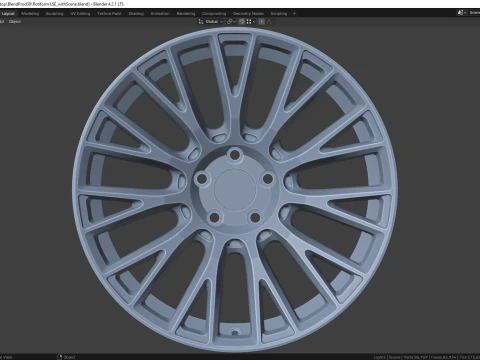The image size is (480, 360).
Task: Expand the snapping options arrow
Action: 254,22
